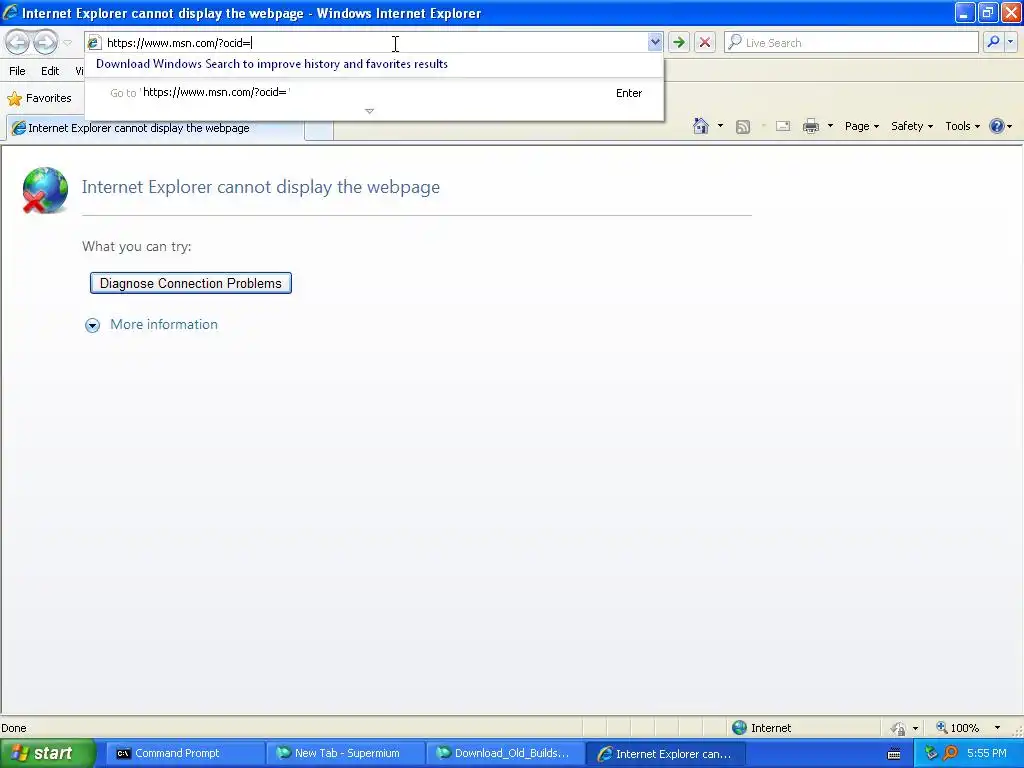1024x768 pixels.
Task: Click into the address bar URL field
Action: pos(376,43)
